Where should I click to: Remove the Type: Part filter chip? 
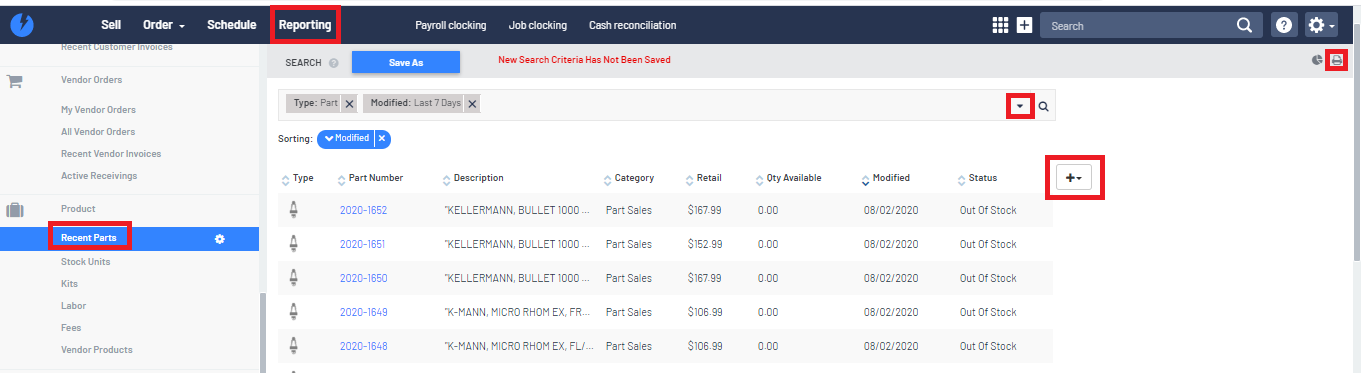tap(349, 103)
